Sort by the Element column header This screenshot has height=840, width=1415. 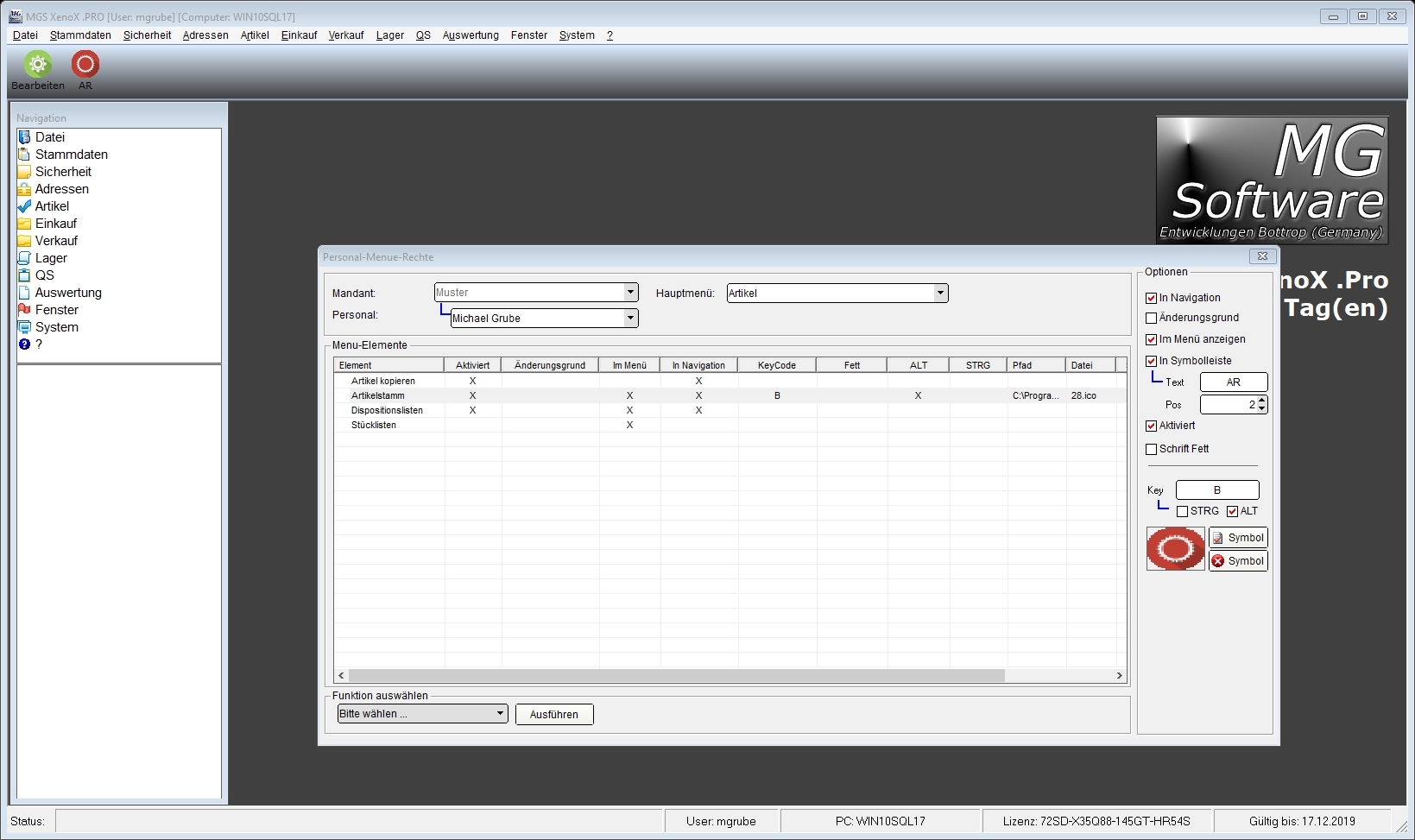point(389,365)
